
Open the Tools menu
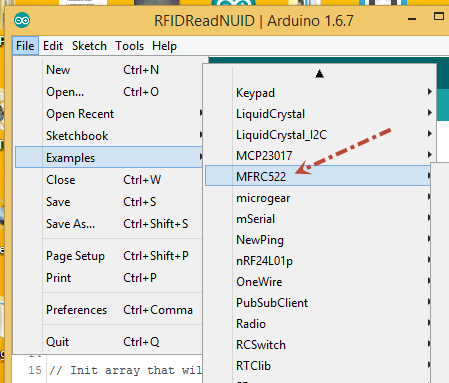130,46
